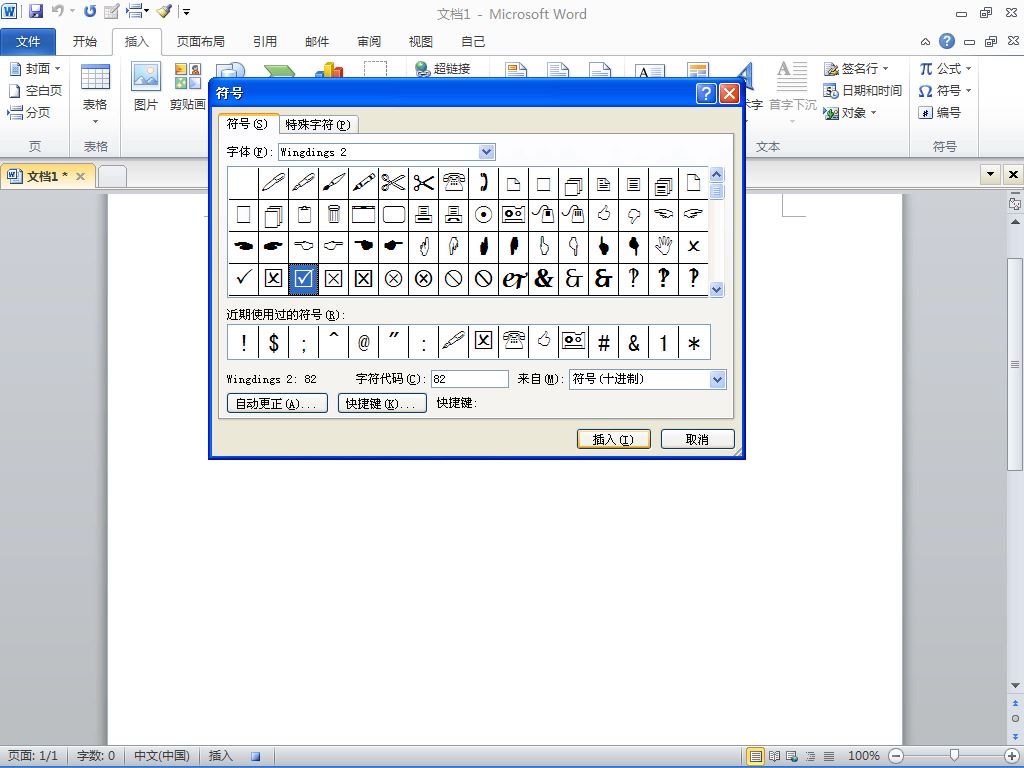
Task: Expand the 签名行 dropdown arrow
Action: coord(886,69)
